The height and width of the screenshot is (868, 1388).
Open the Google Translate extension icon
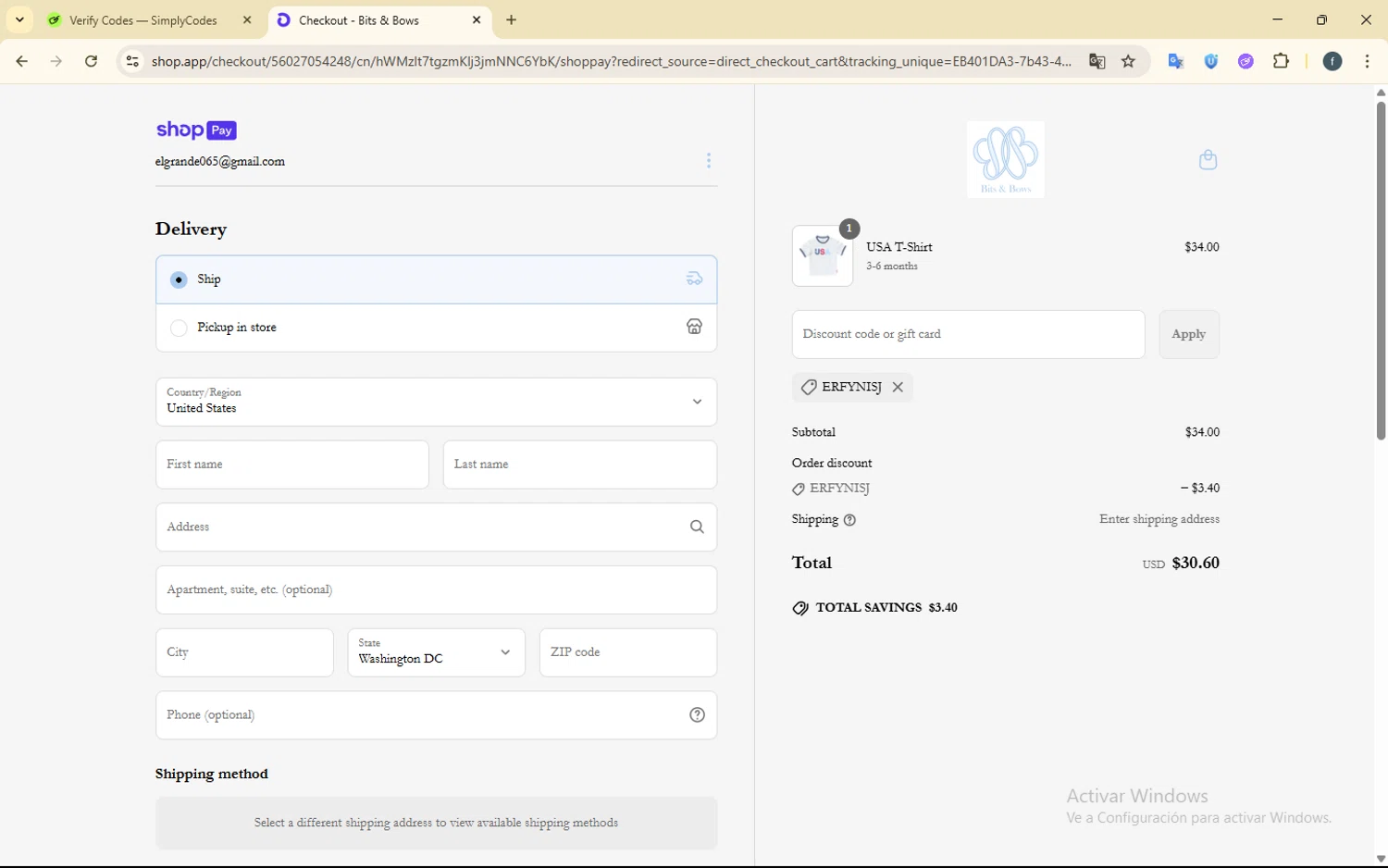[1176, 61]
